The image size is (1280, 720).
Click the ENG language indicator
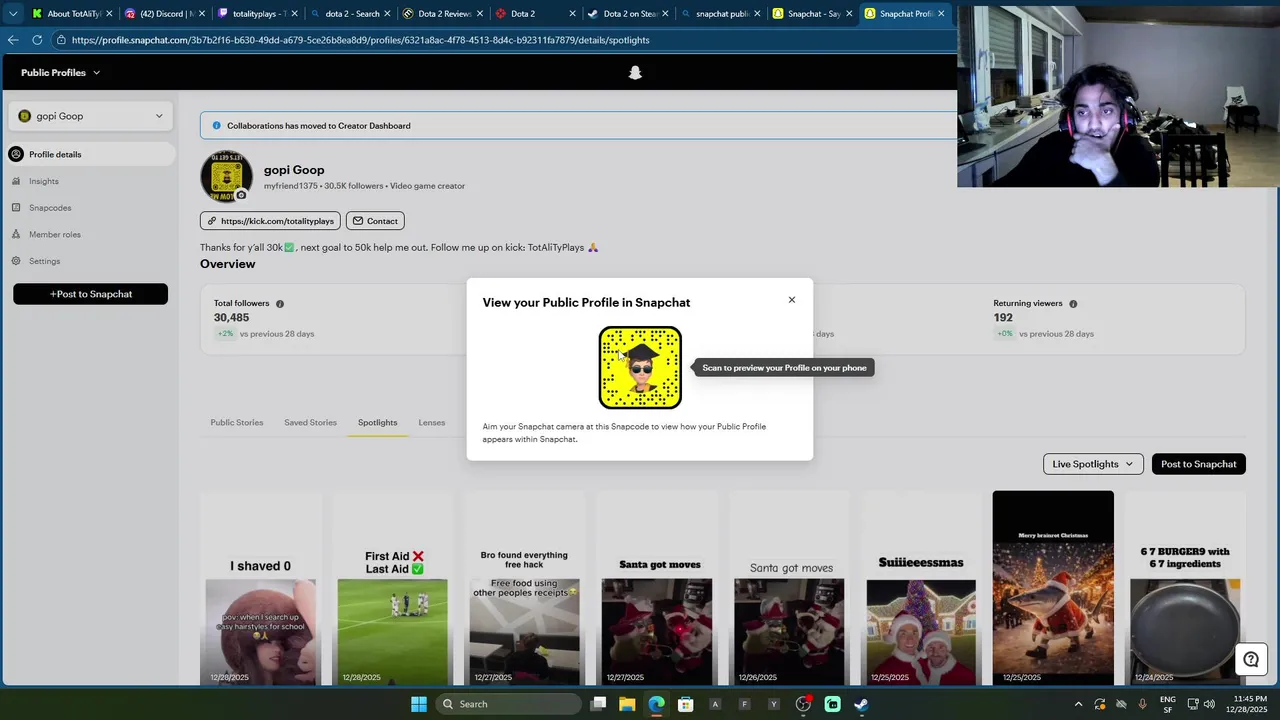(1168, 704)
